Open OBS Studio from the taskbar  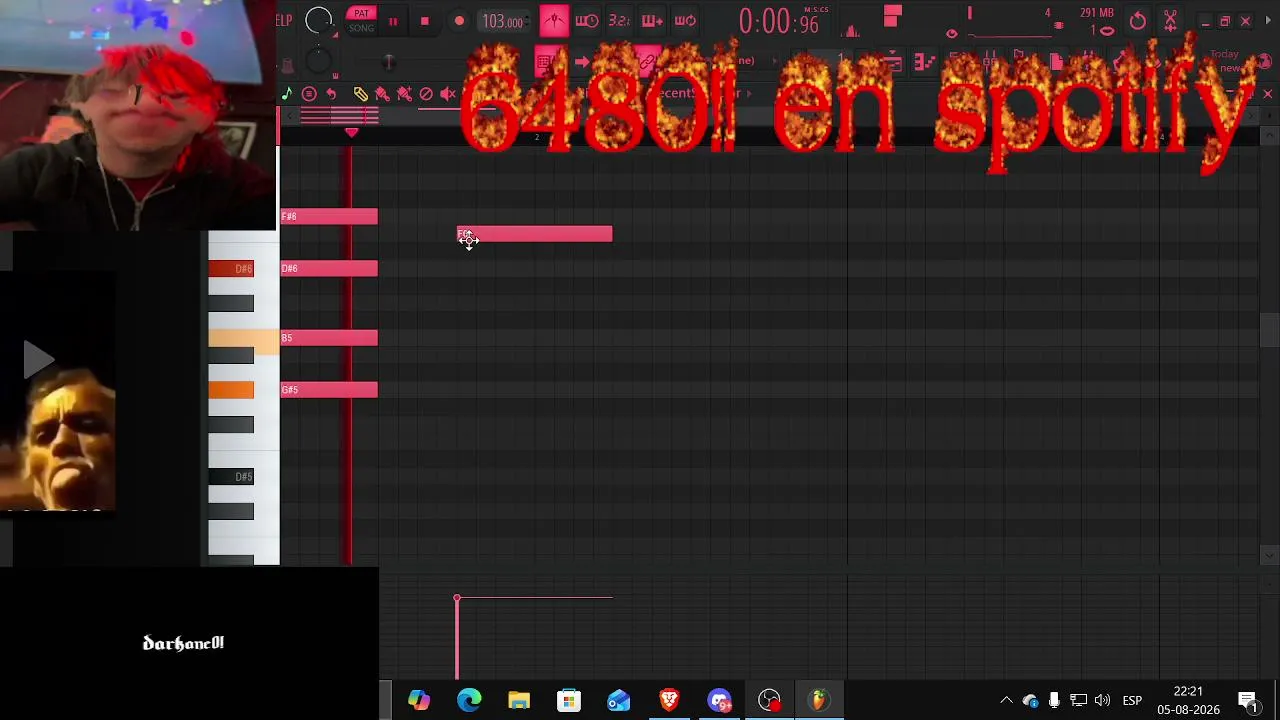[x=769, y=700]
